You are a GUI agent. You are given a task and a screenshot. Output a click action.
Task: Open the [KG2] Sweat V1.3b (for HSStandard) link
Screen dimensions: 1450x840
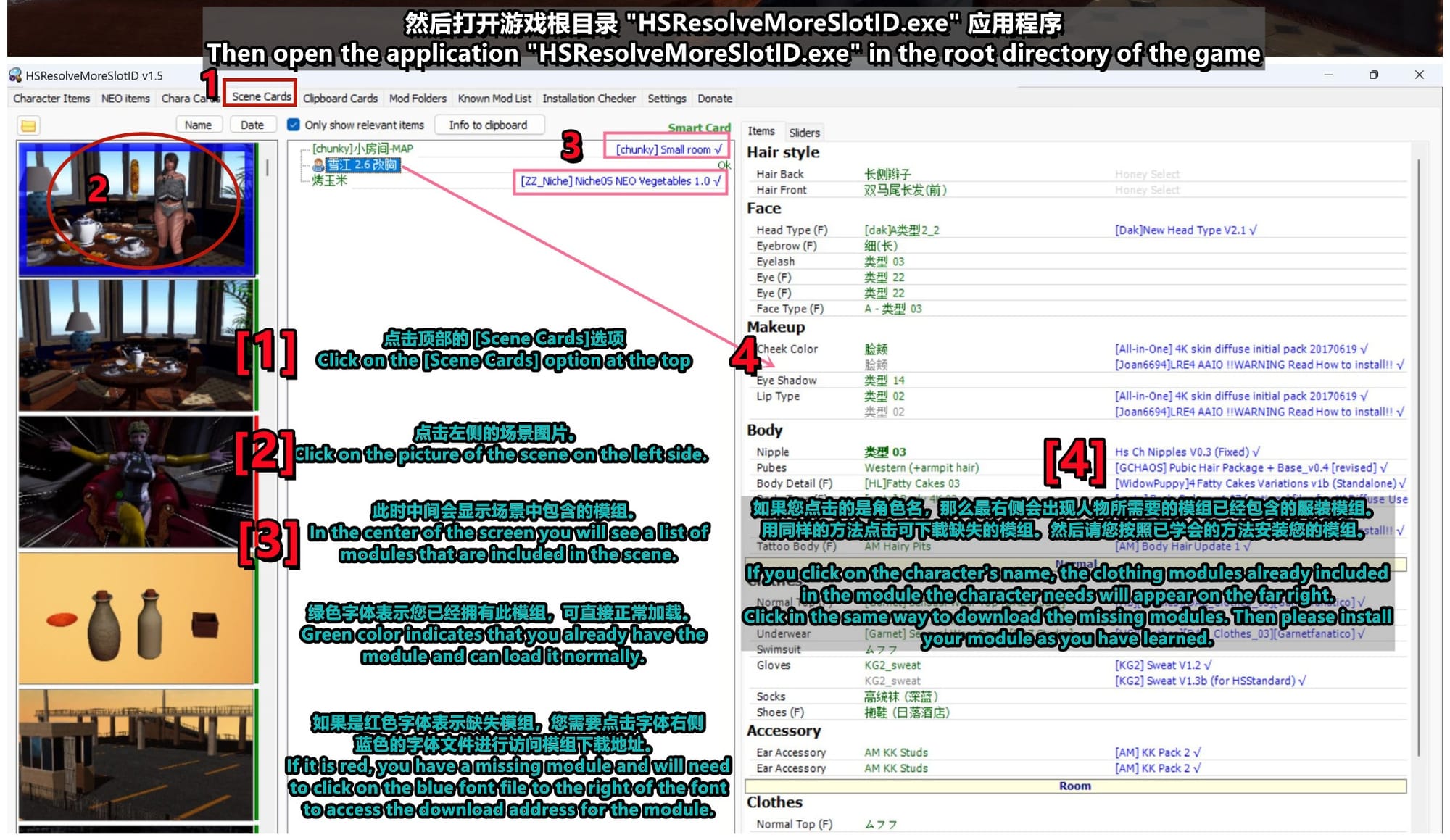click(x=1210, y=681)
